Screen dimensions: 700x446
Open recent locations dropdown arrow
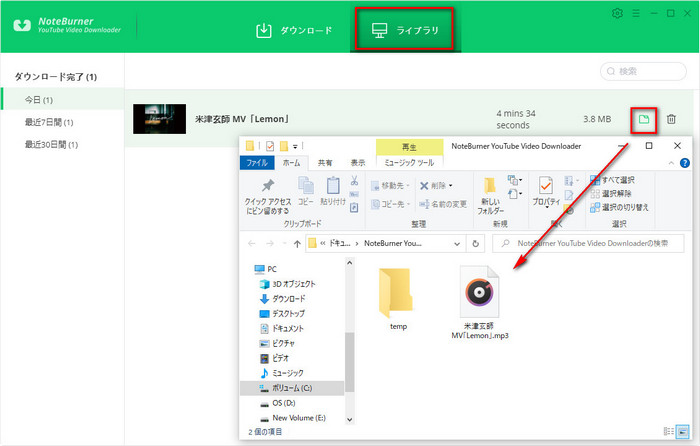pos(284,243)
